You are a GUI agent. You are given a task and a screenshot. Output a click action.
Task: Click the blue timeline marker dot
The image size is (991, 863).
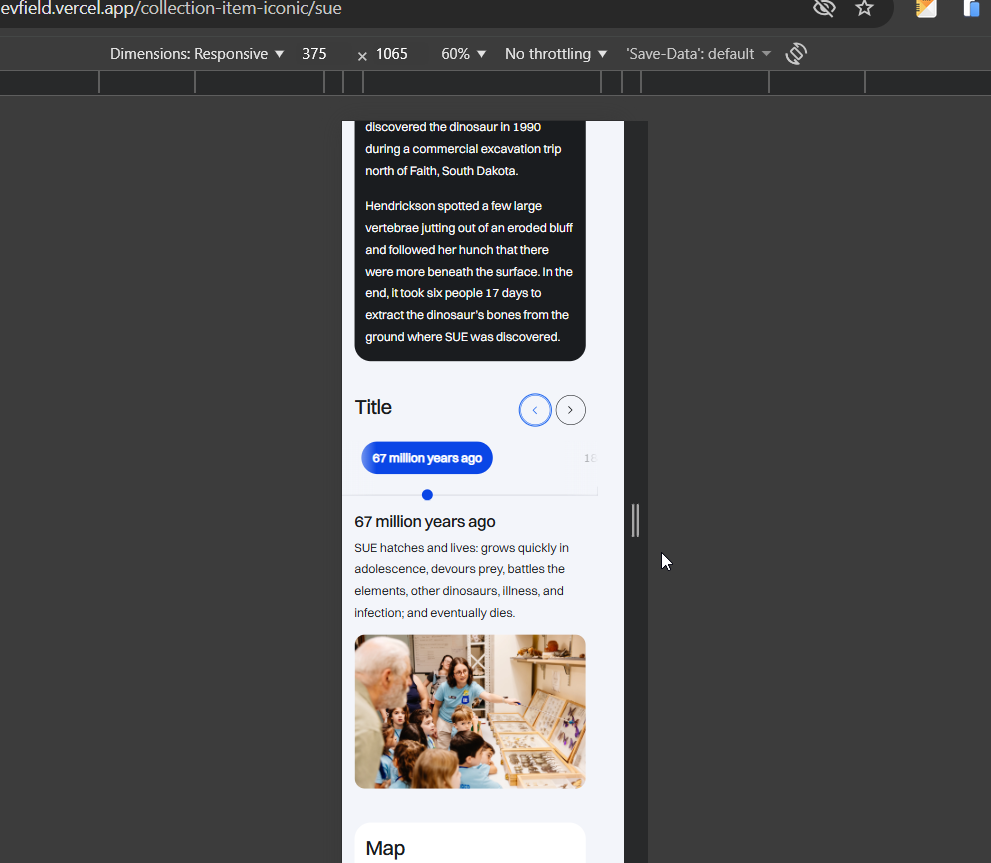coord(427,494)
